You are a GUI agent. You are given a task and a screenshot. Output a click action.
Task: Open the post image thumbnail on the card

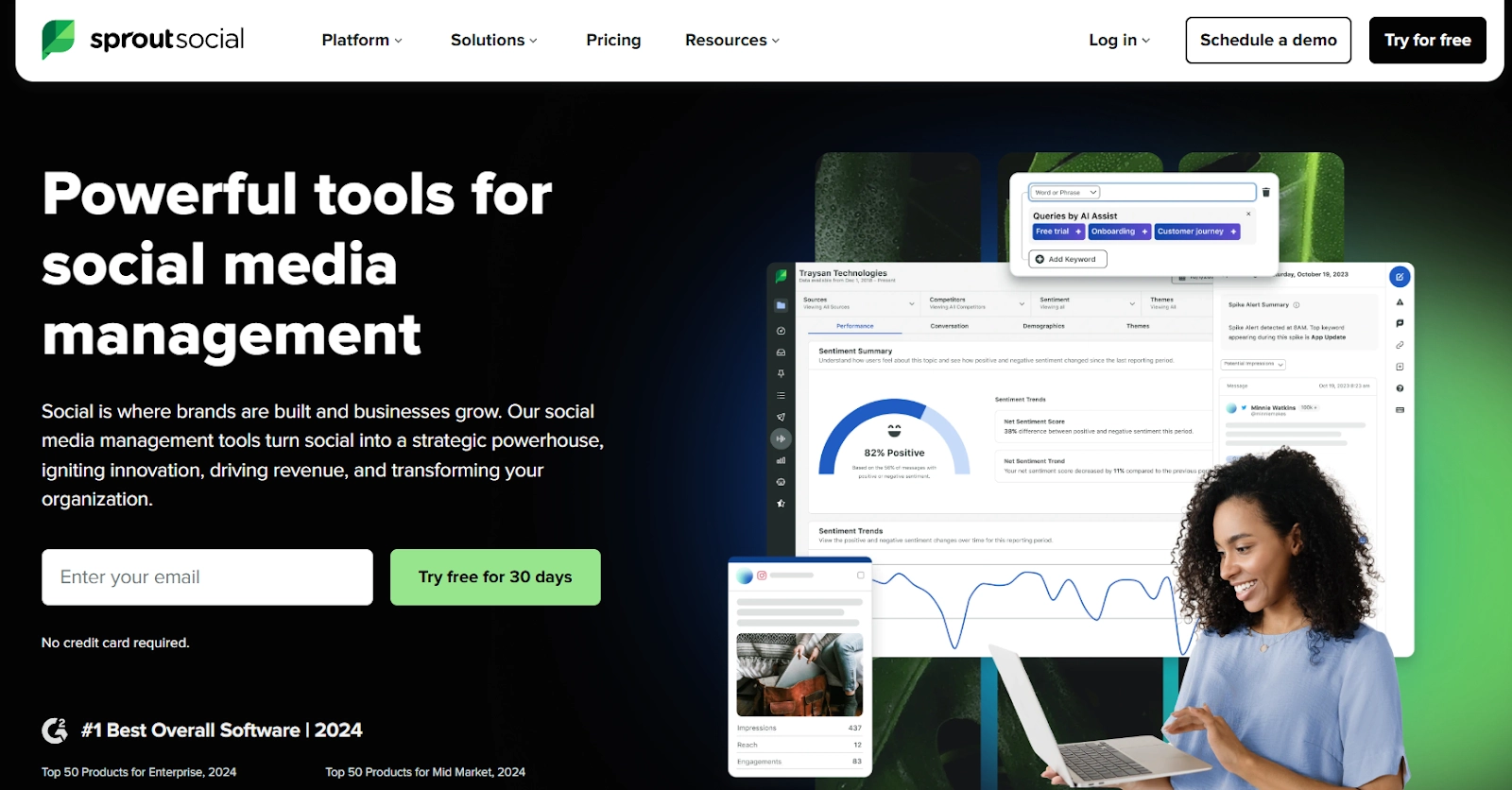(800, 675)
